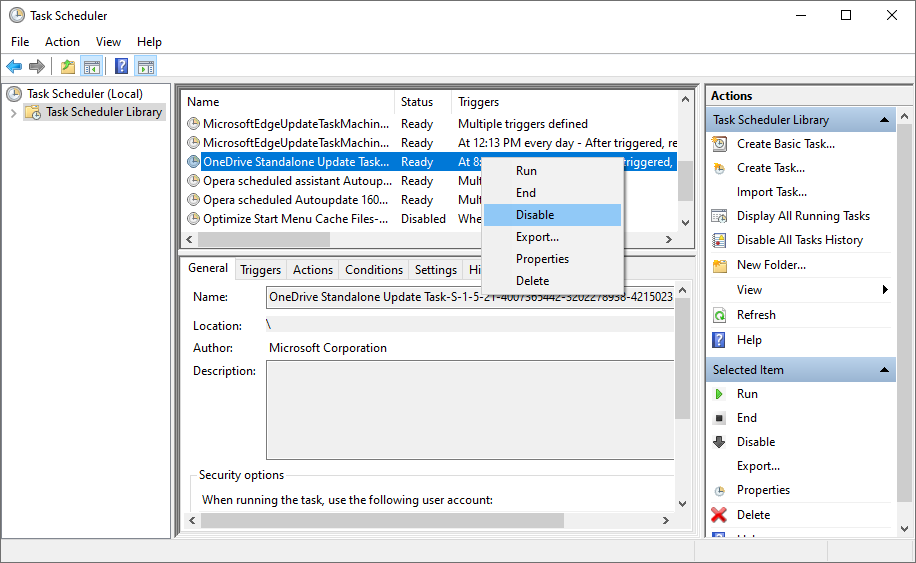The height and width of the screenshot is (563, 916).
Task: Click Import Task... in Actions pane
Action: [x=772, y=192]
